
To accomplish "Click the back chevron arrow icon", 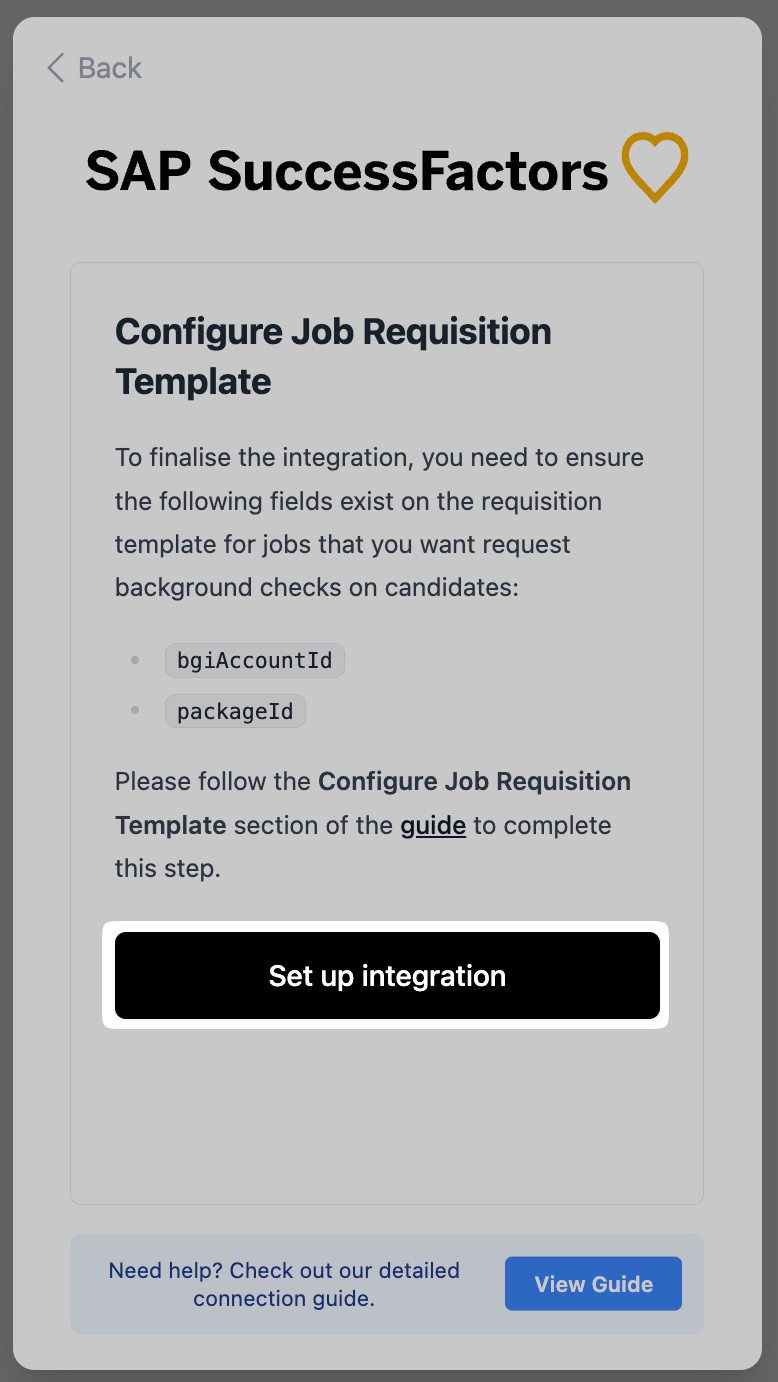I will tap(56, 68).
